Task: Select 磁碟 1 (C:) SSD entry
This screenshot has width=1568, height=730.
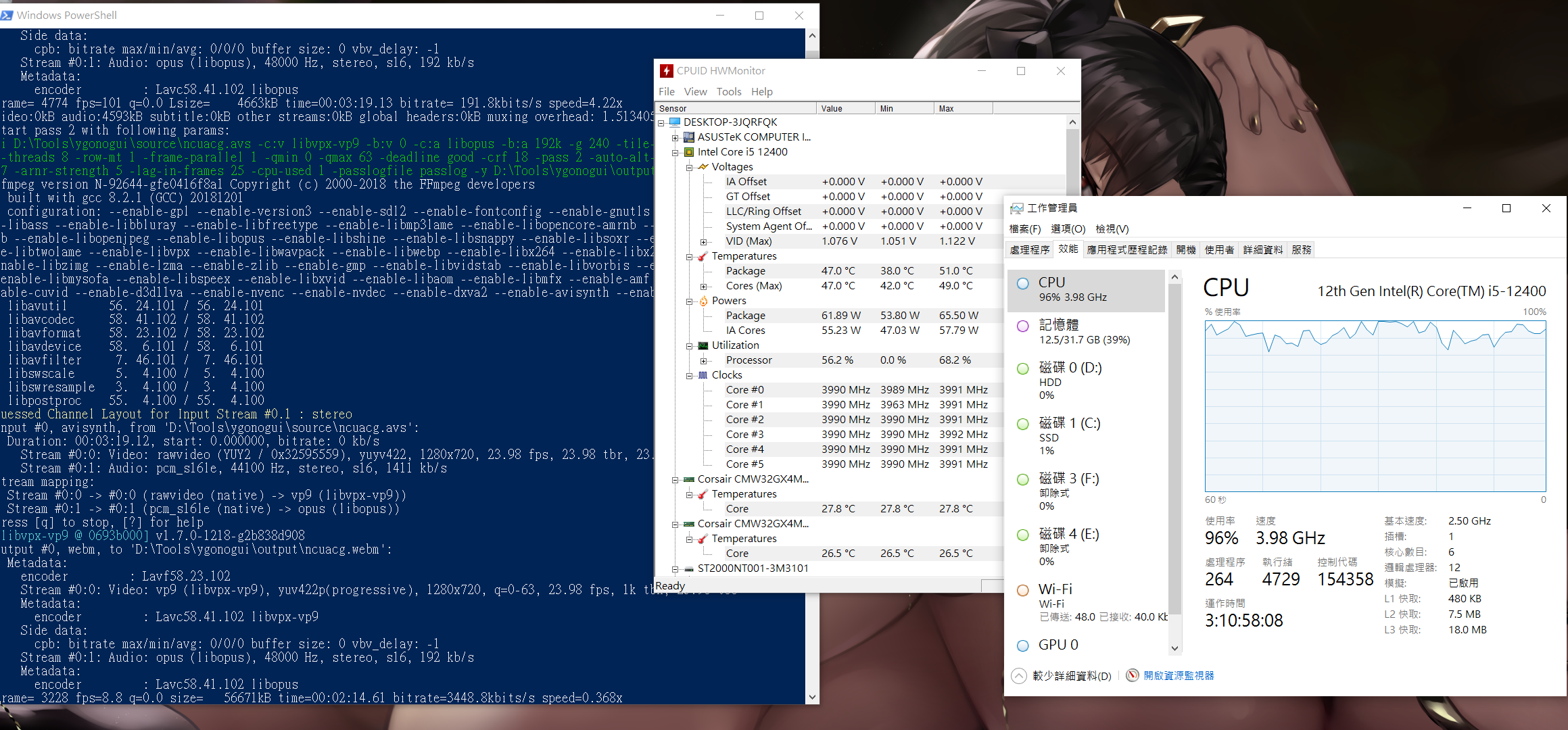Action: (1086, 437)
